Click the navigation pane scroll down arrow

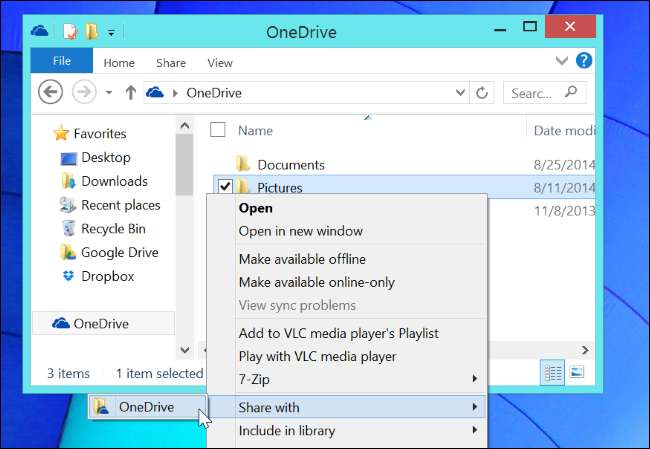pos(185,350)
